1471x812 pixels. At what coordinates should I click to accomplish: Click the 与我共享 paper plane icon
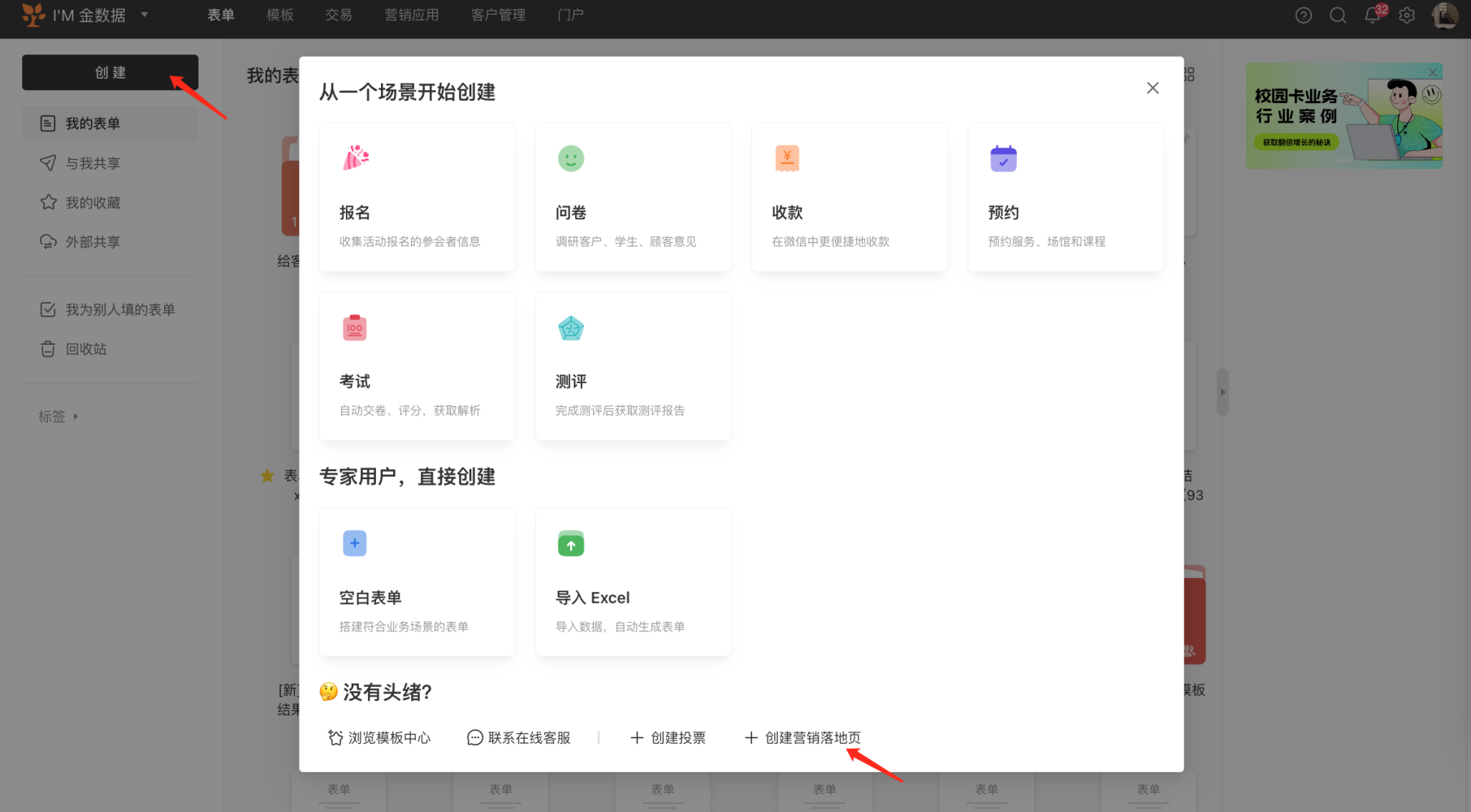coord(48,162)
